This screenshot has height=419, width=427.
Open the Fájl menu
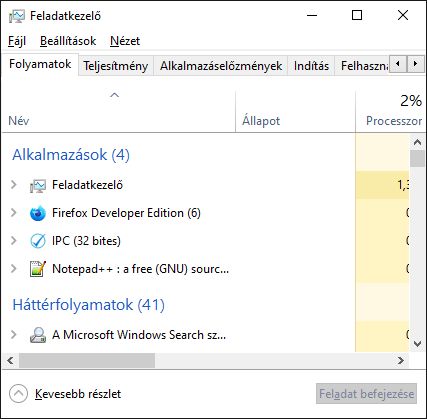point(17,41)
